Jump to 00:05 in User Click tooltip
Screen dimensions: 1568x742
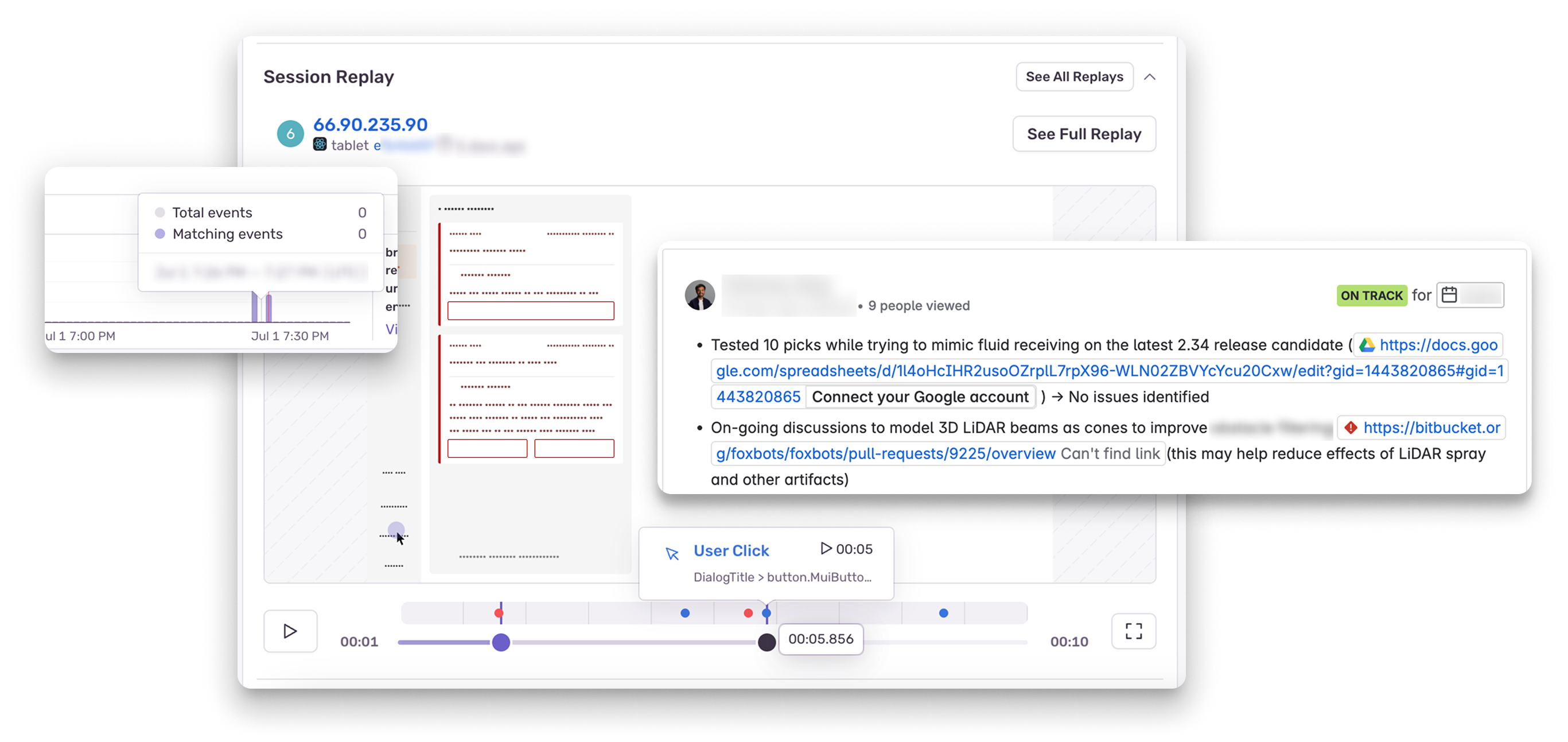pyautogui.click(x=846, y=549)
